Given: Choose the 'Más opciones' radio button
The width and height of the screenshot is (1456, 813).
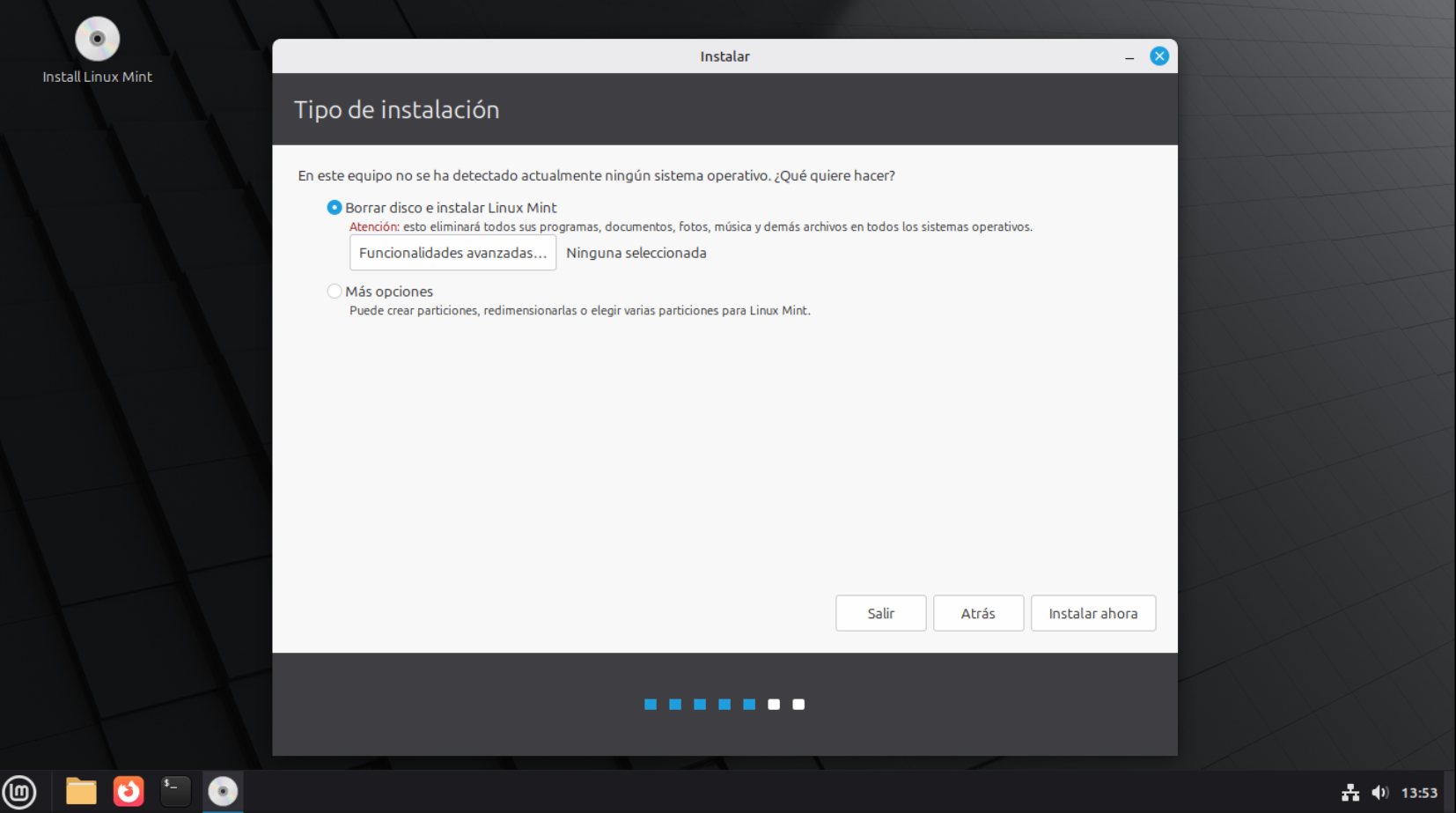Looking at the screenshot, I should (x=335, y=292).
